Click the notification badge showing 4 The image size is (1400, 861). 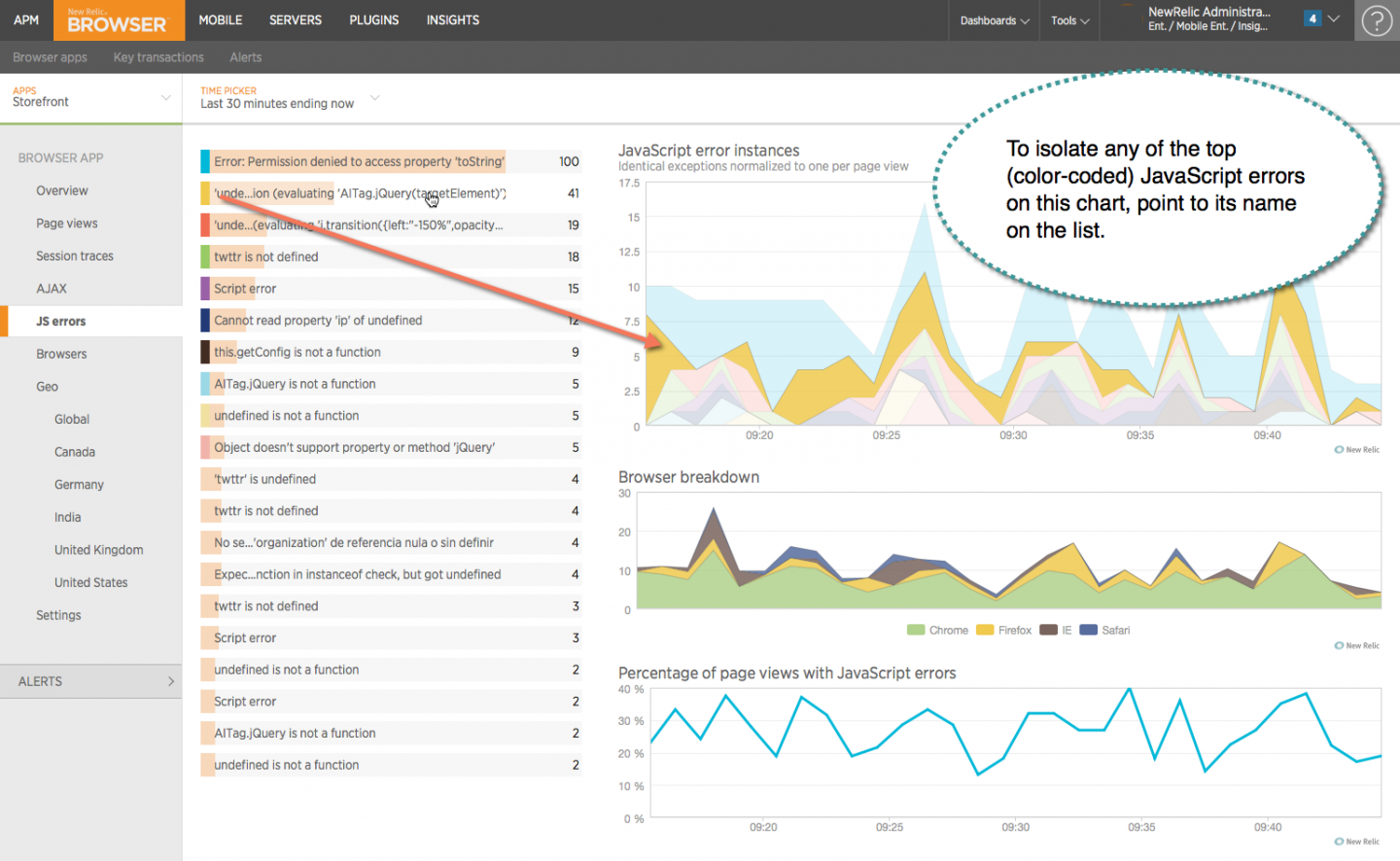tap(1312, 18)
